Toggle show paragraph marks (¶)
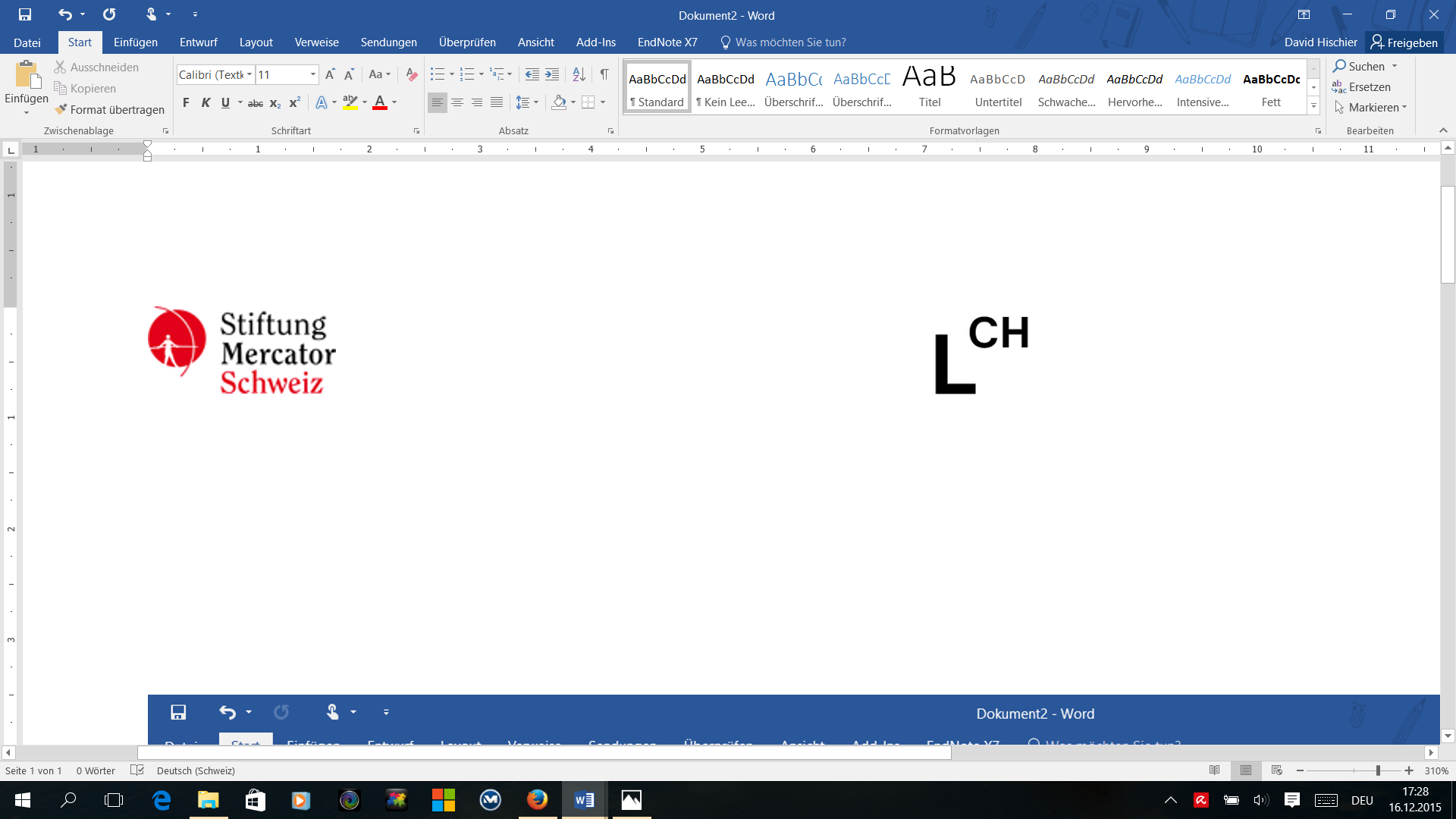1456x819 pixels. 604,74
